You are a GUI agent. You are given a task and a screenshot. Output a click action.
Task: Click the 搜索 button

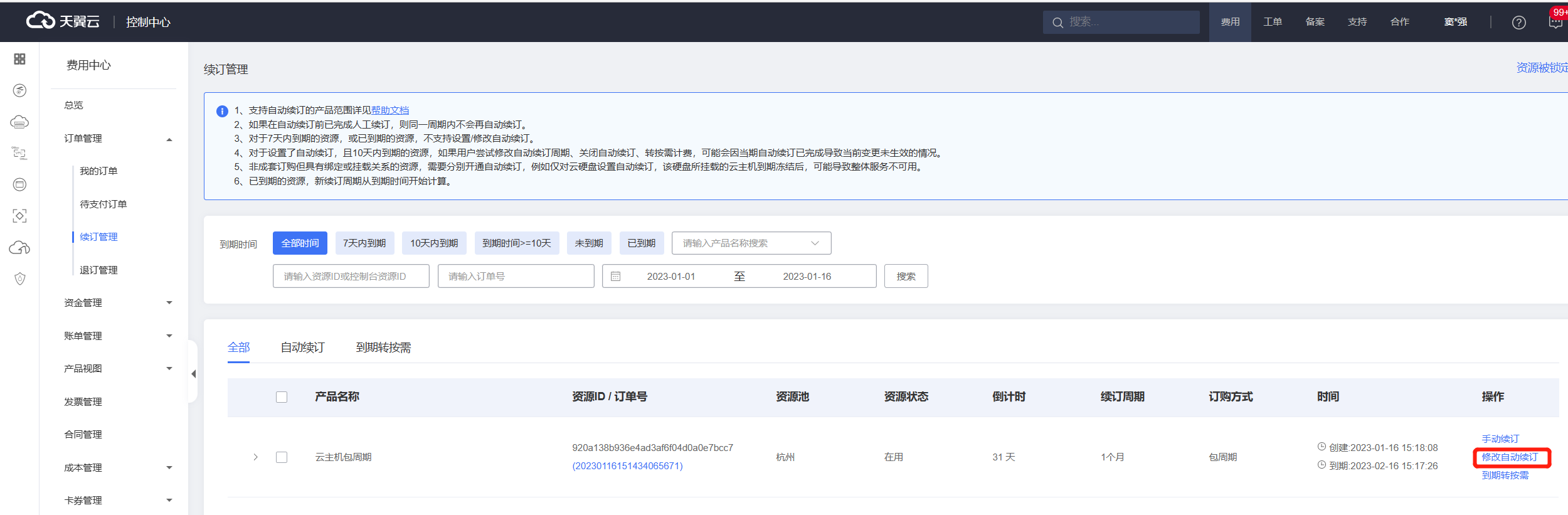point(906,277)
